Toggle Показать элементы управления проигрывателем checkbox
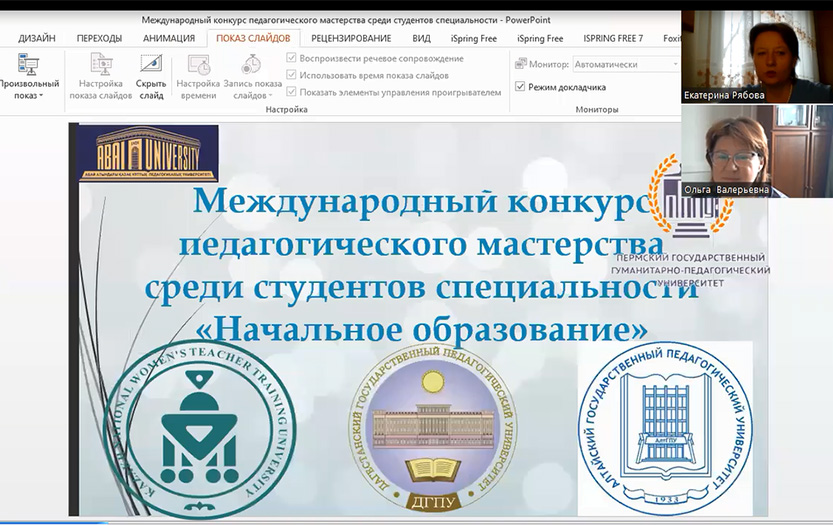This screenshot has width=833, height=525. pos(291,92)
